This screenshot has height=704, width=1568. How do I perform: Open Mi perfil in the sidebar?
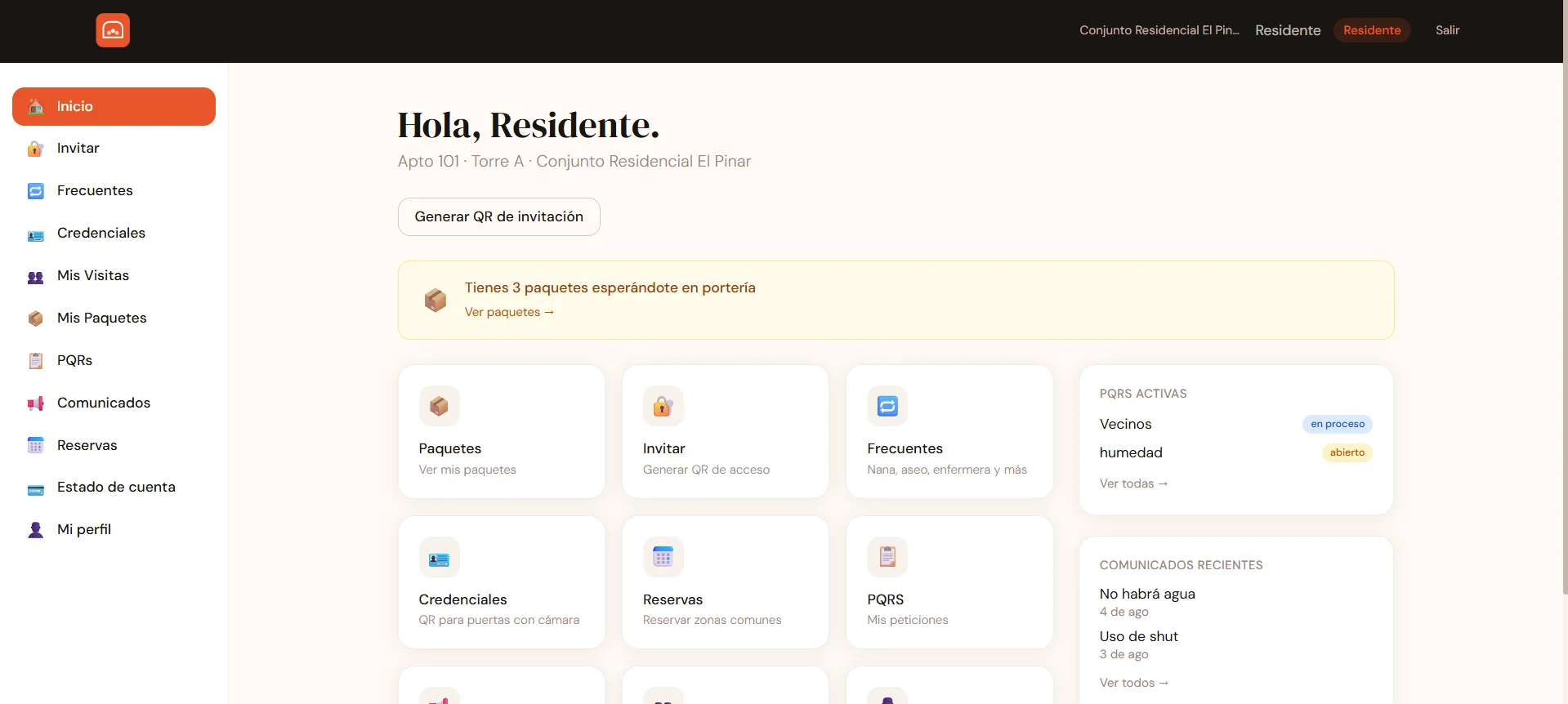point(114,530)
